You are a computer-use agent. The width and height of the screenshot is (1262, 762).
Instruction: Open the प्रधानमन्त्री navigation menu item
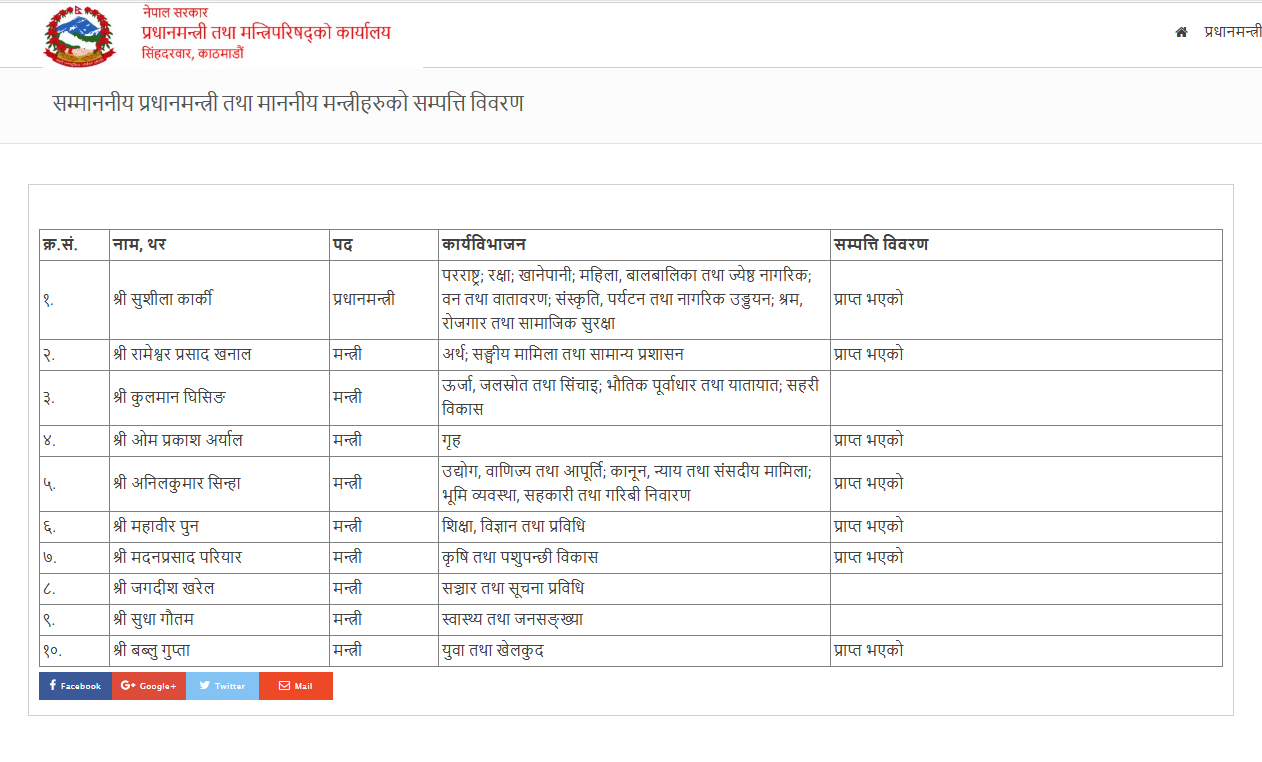point(1232,32)
